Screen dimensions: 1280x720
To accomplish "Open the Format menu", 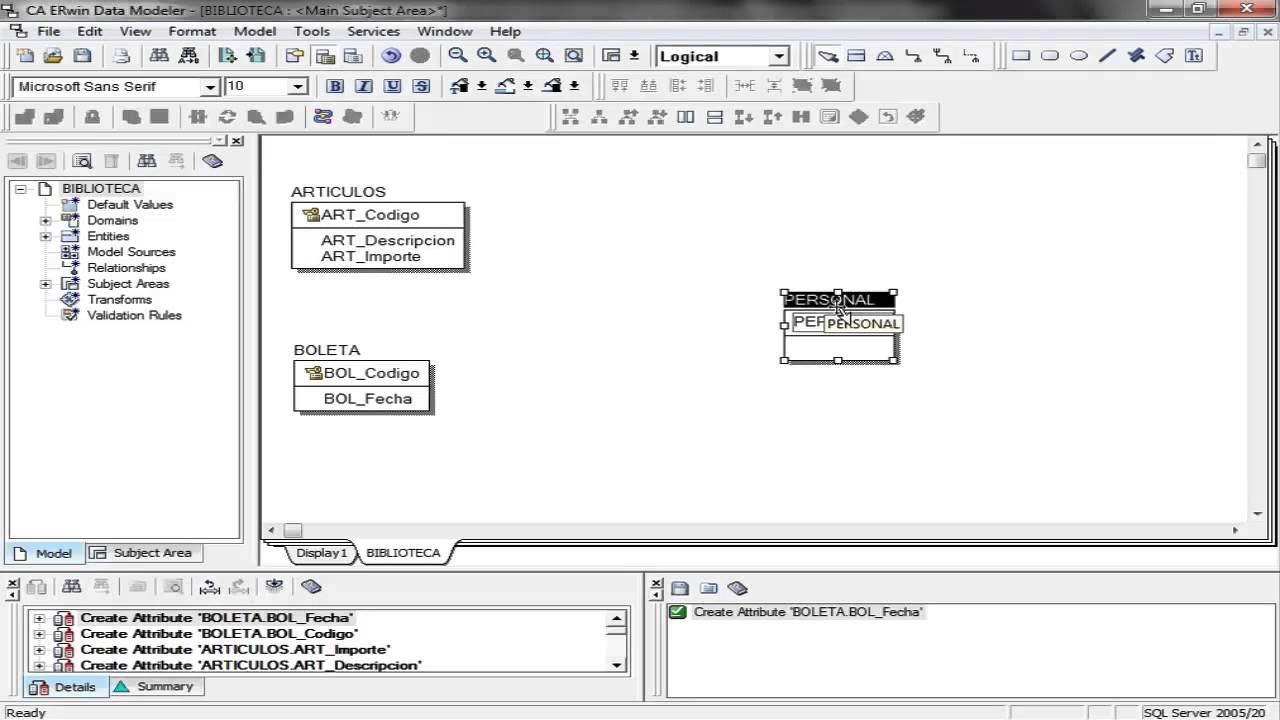I will [192, 31].
